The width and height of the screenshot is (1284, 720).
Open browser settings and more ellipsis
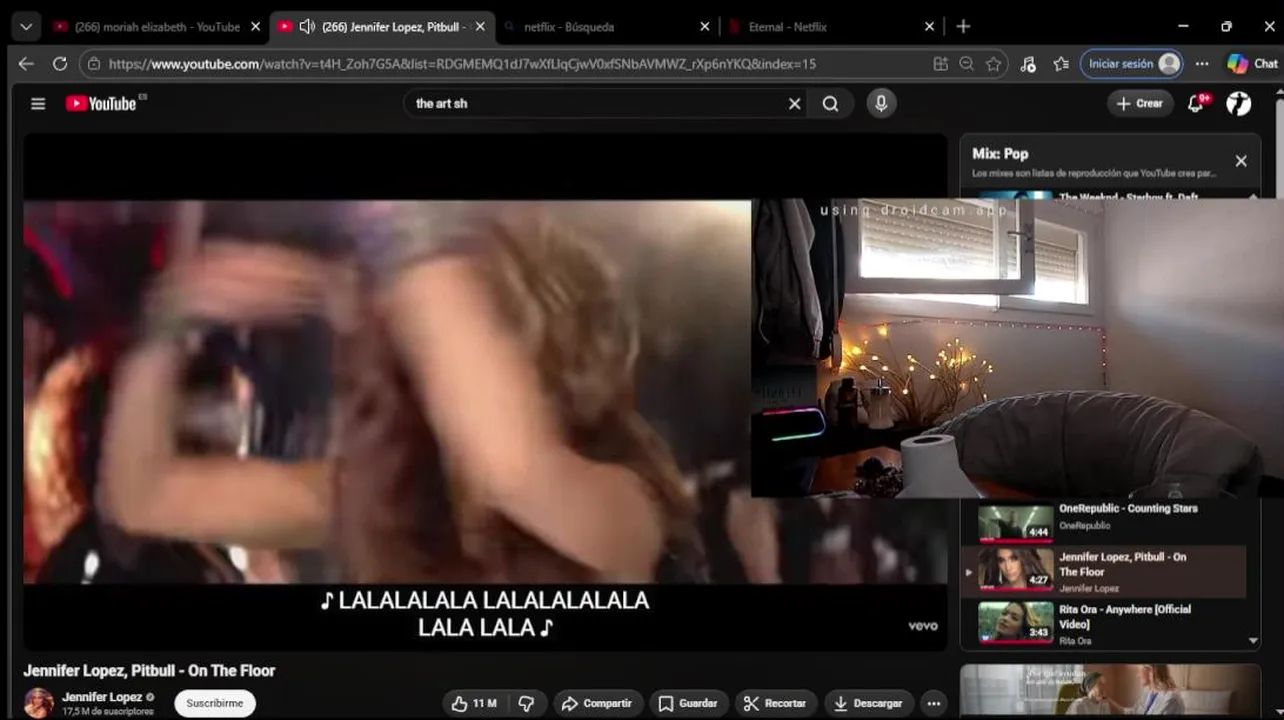1202,63
